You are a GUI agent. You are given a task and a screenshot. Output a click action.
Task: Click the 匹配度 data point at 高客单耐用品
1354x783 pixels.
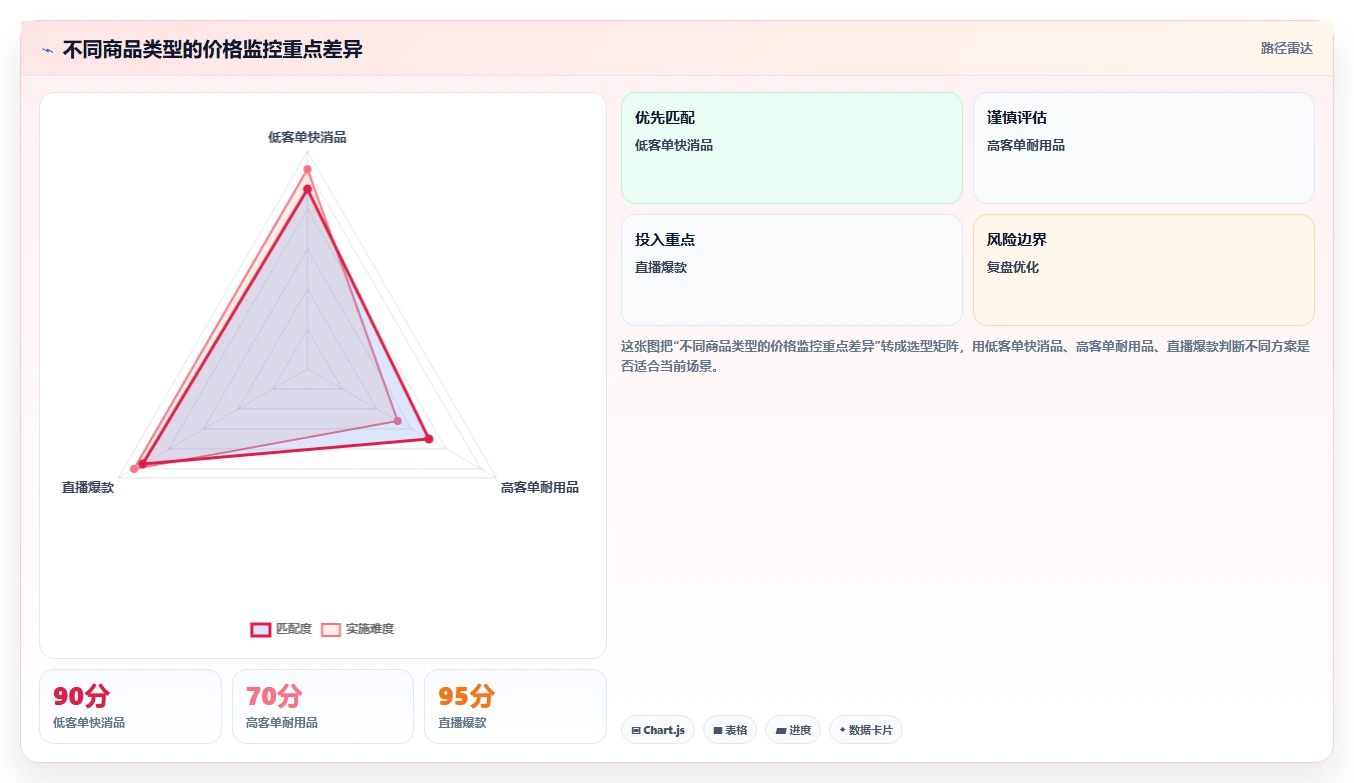coord(429,438)
